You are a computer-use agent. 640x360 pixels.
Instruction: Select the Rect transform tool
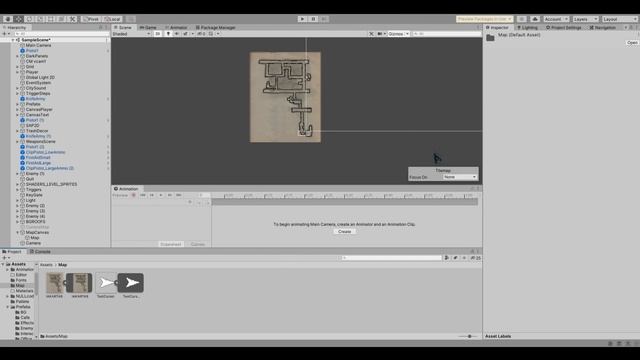pyautogui.click(x=51, y=19)
